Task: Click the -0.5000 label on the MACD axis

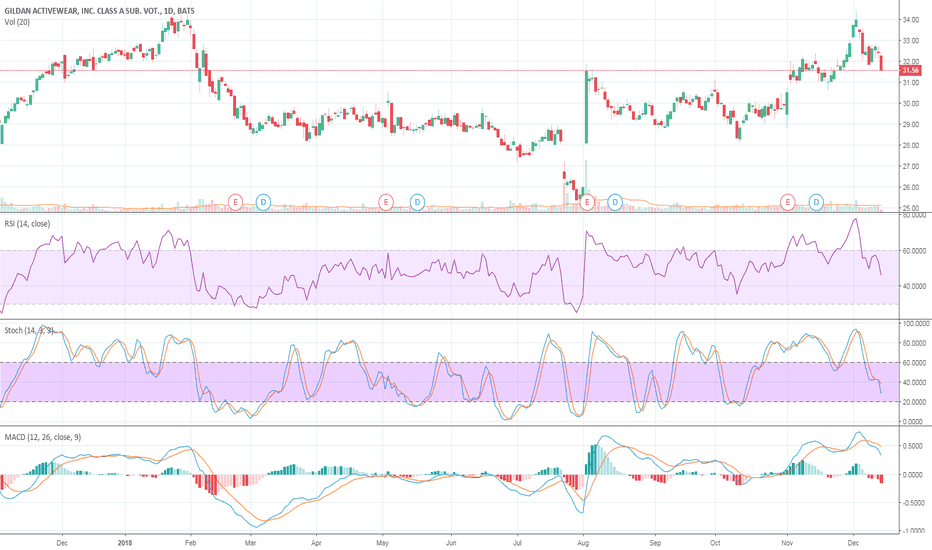Action: click(x=912, y=503)
